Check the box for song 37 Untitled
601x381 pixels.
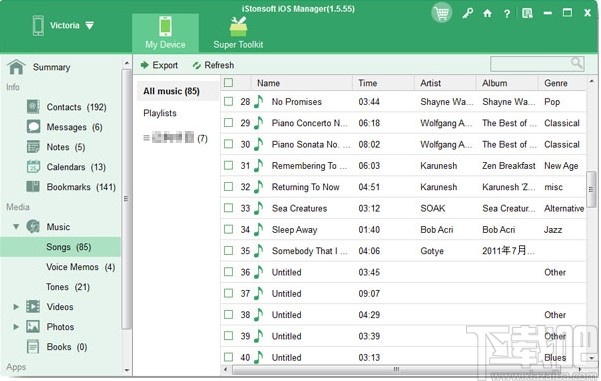[228, 293]
